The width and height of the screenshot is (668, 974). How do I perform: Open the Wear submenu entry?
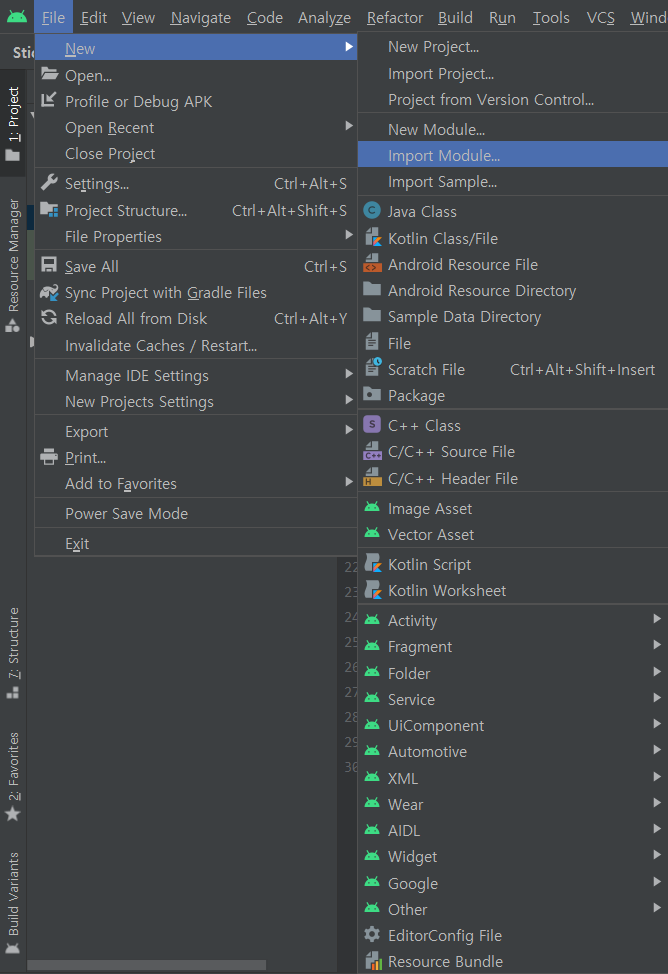point(513,804)
